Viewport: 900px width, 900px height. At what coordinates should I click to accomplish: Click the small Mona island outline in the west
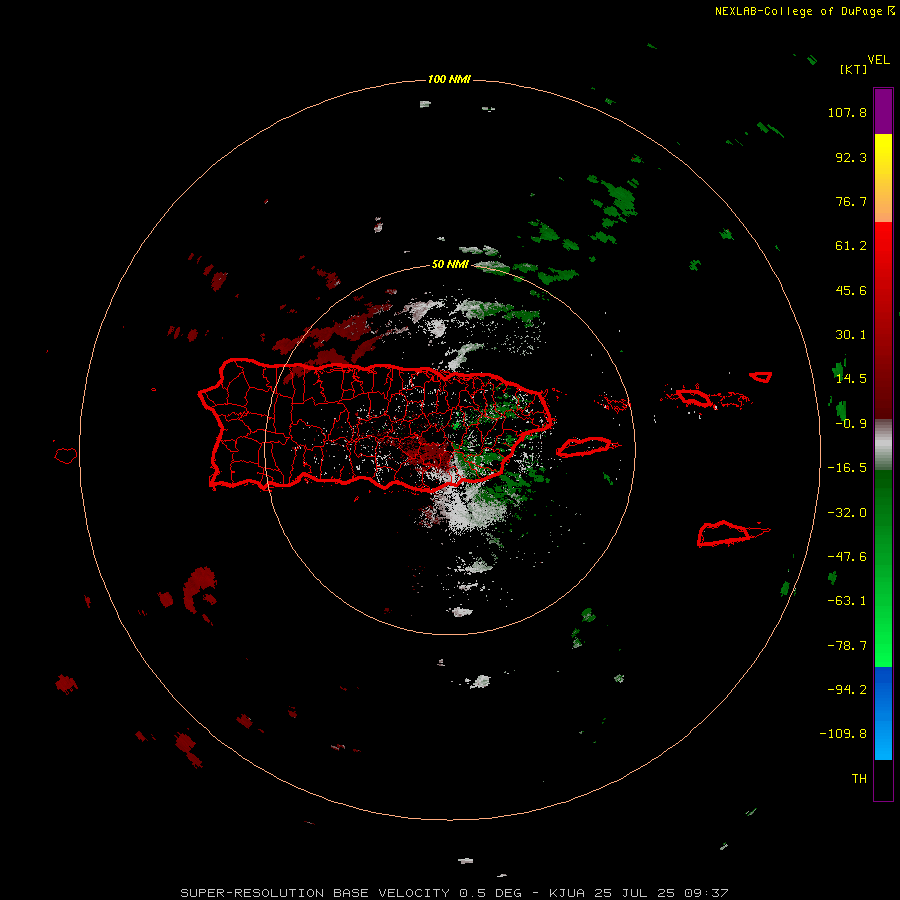pos(66,456)
